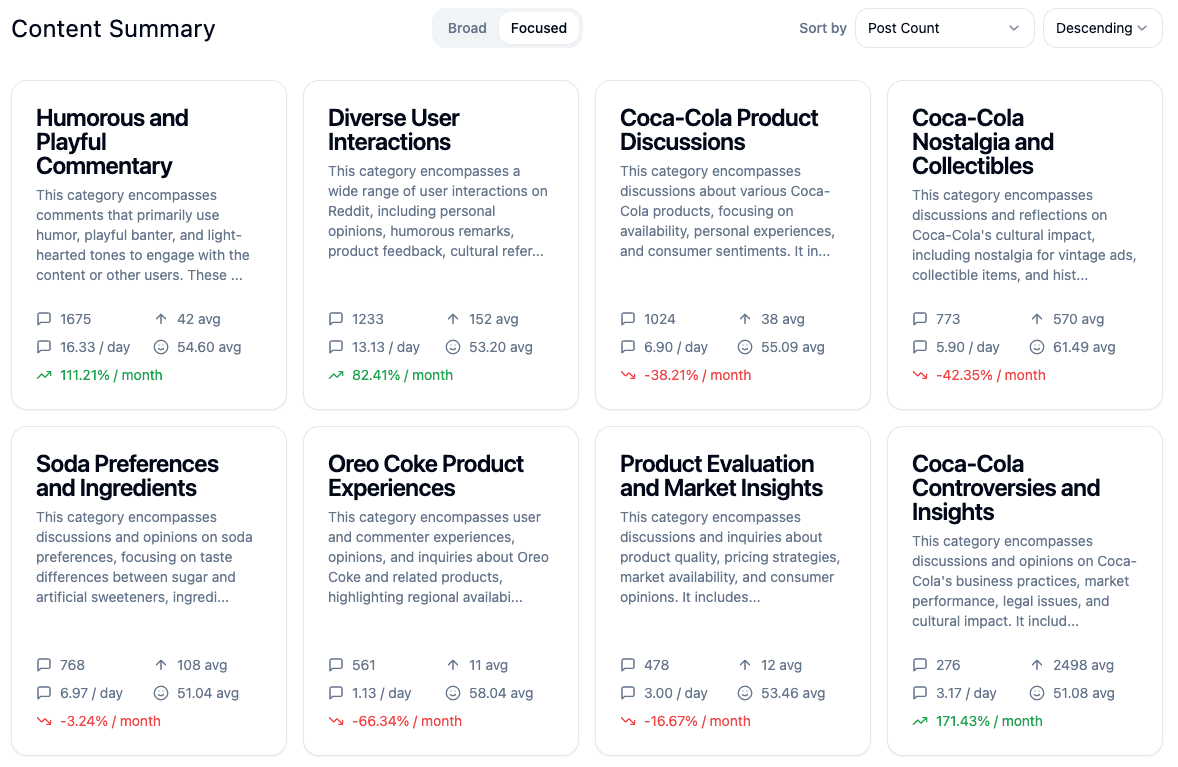The width and height of the screenshot is (1178, 767).
Task: Click smiley icon beside 53.20 avg
Action: (453, 347)
